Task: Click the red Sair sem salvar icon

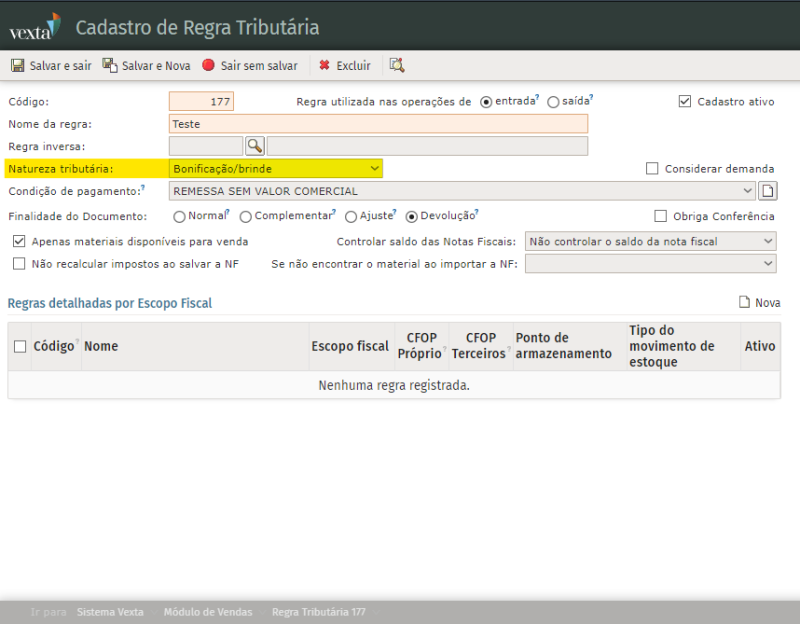Action: [208, 66]
